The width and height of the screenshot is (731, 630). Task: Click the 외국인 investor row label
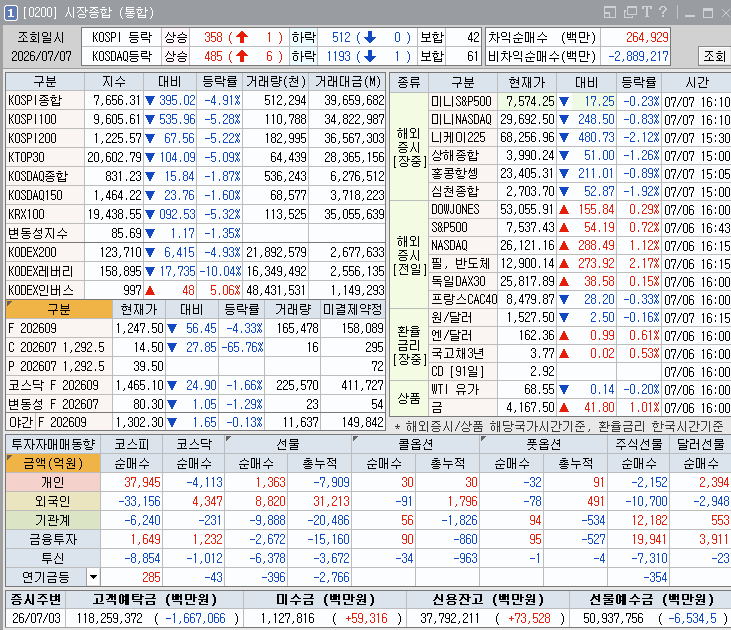coord(53,501)
